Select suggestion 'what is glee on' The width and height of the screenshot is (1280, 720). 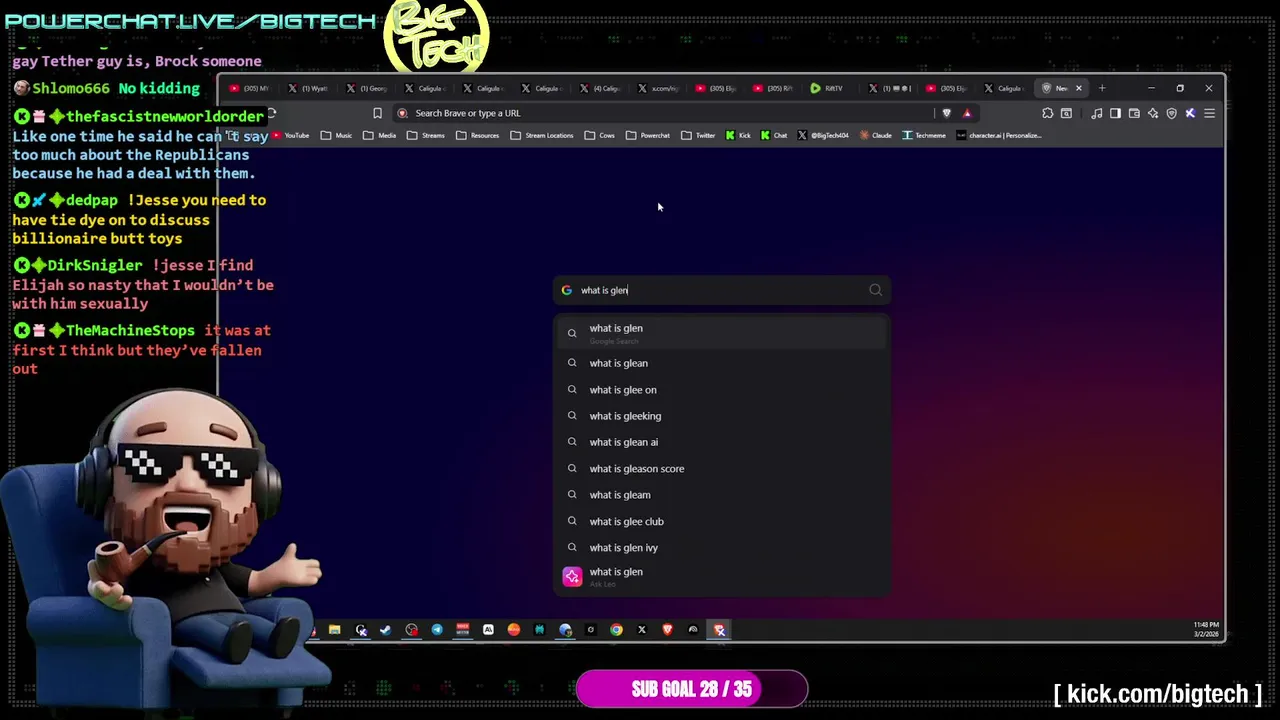click(x=722, y=390)
